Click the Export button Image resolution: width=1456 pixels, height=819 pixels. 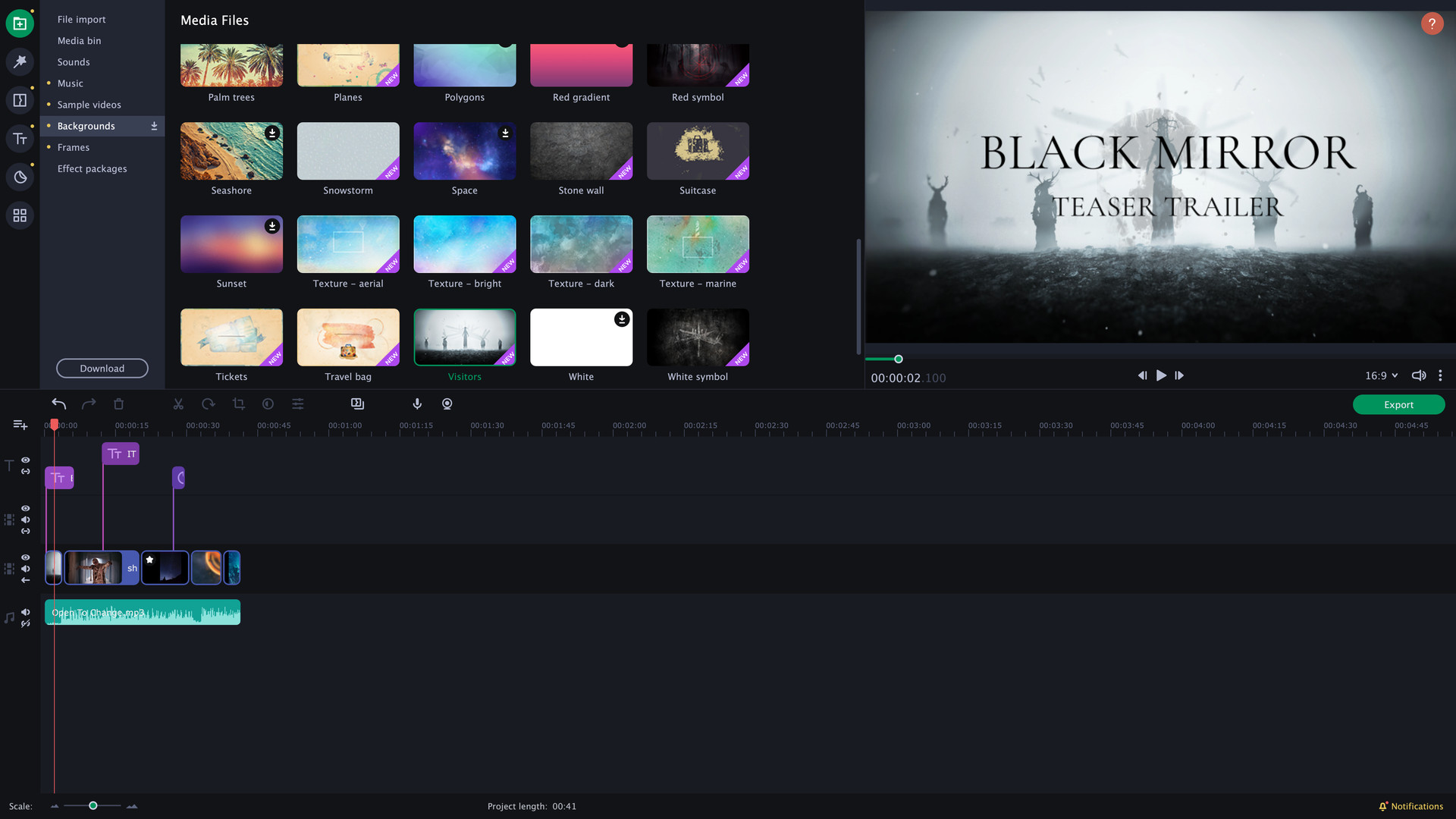click(x=1398, y=404)
